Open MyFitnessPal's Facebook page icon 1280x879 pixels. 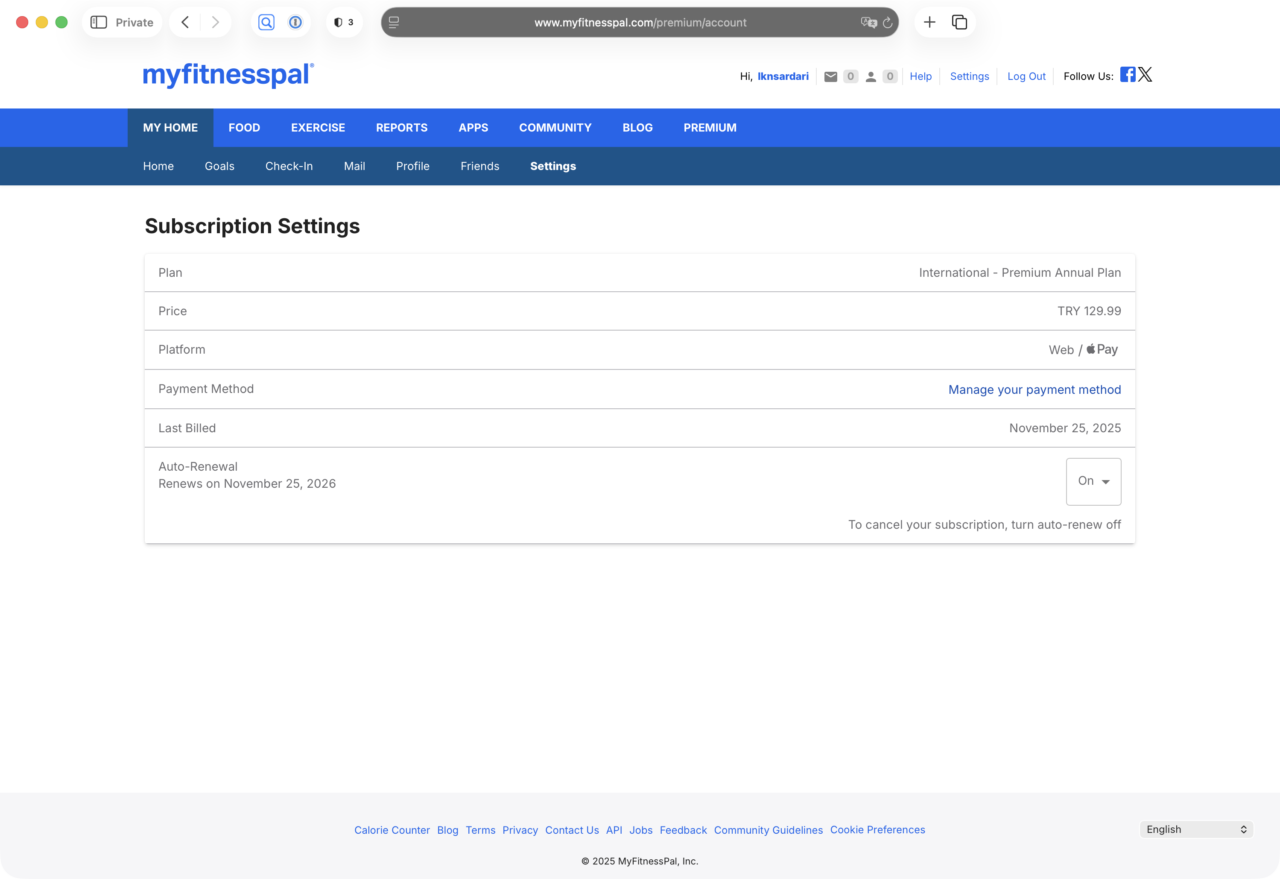click(1127, 74)
